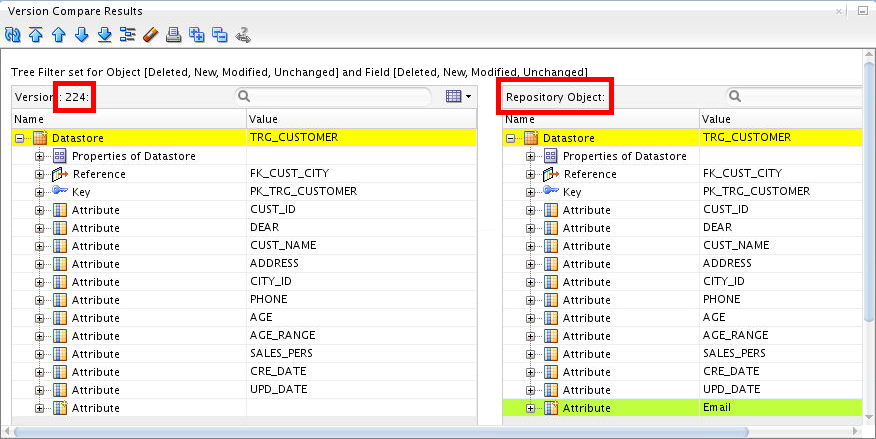Select PHONE value in Version 224 panel
Image resolution: width=876 pixels, height=439 pixels.
tap(269, 299)
